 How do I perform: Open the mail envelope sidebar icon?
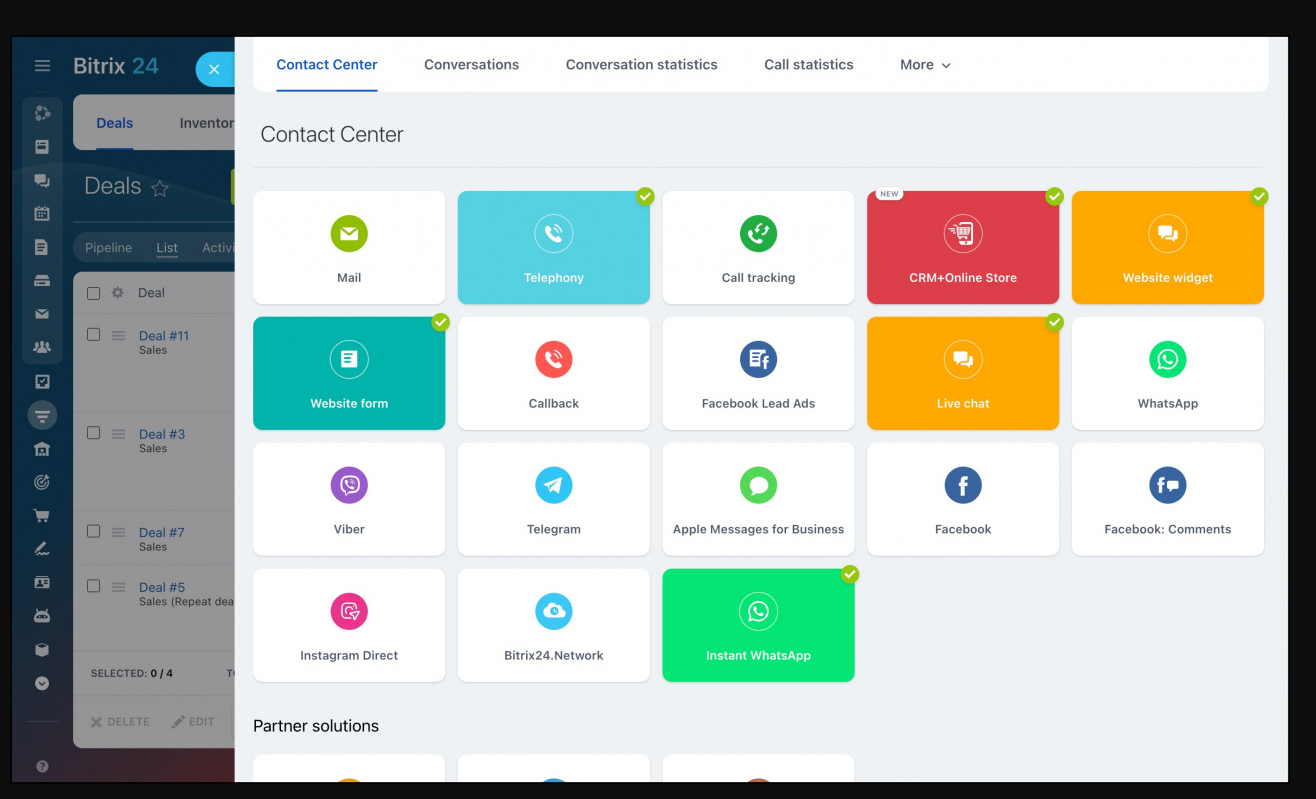(42, 314)
